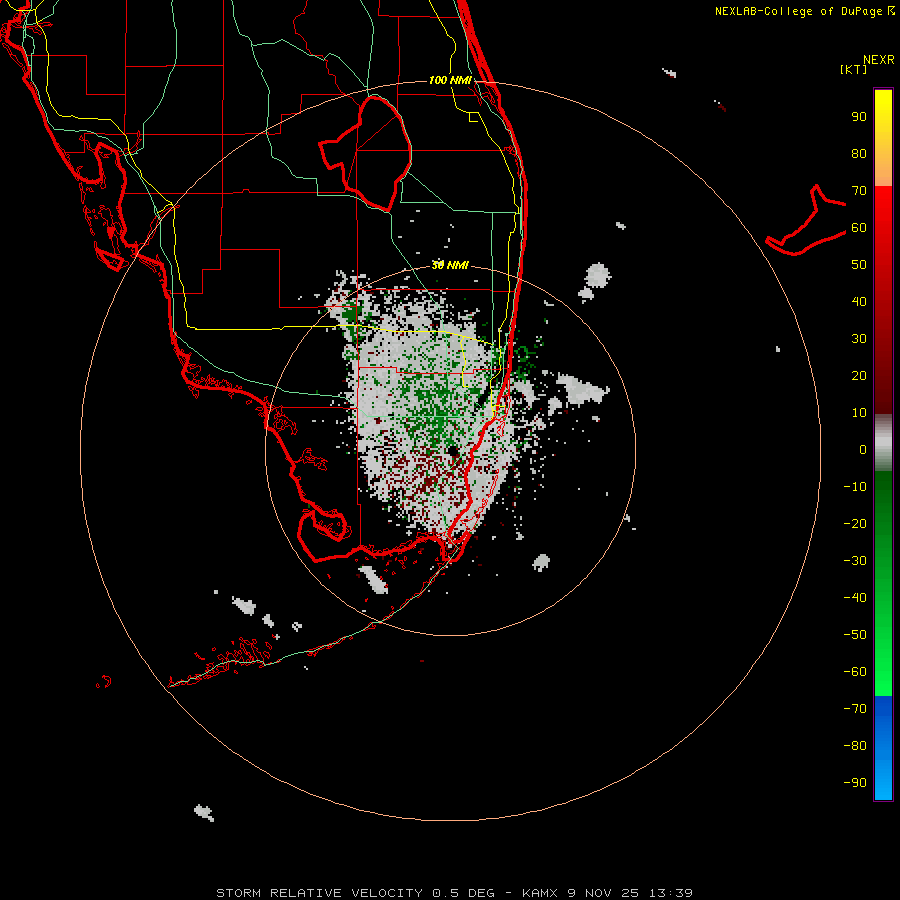Click the positive 30 value on velocity scale
The image size is (900, 900).
click(x=859, y=339)
